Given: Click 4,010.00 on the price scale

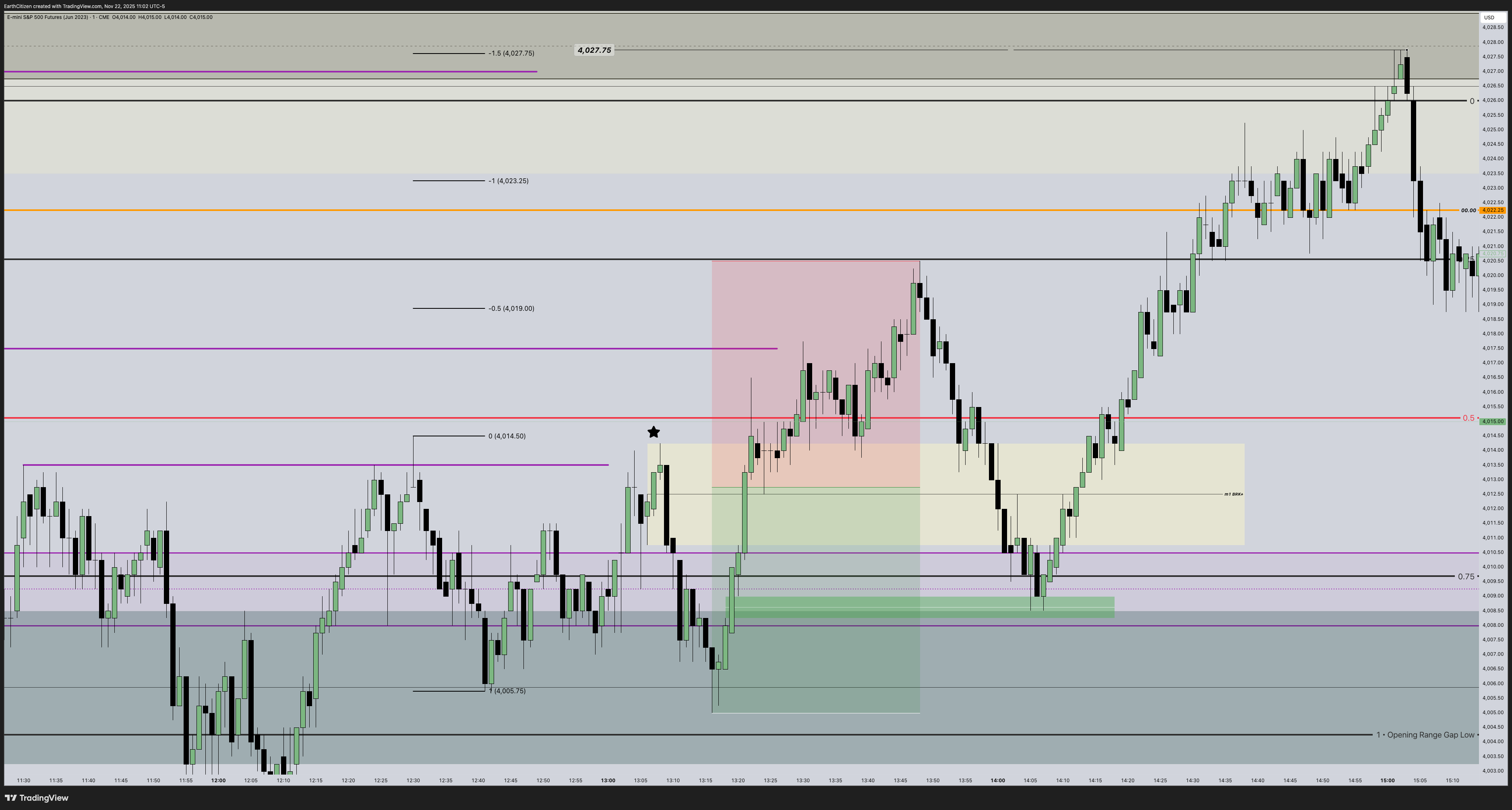Looking at the screenshot, I should 1493,567.
